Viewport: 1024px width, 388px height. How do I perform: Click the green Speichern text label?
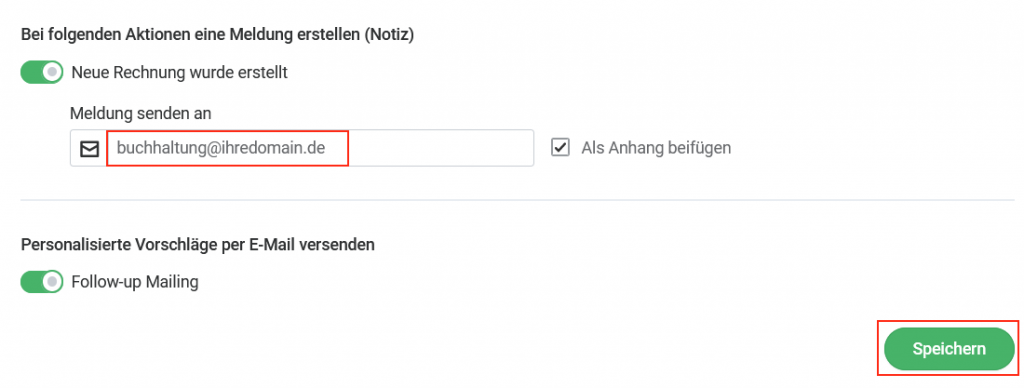[x=949, y=349]
